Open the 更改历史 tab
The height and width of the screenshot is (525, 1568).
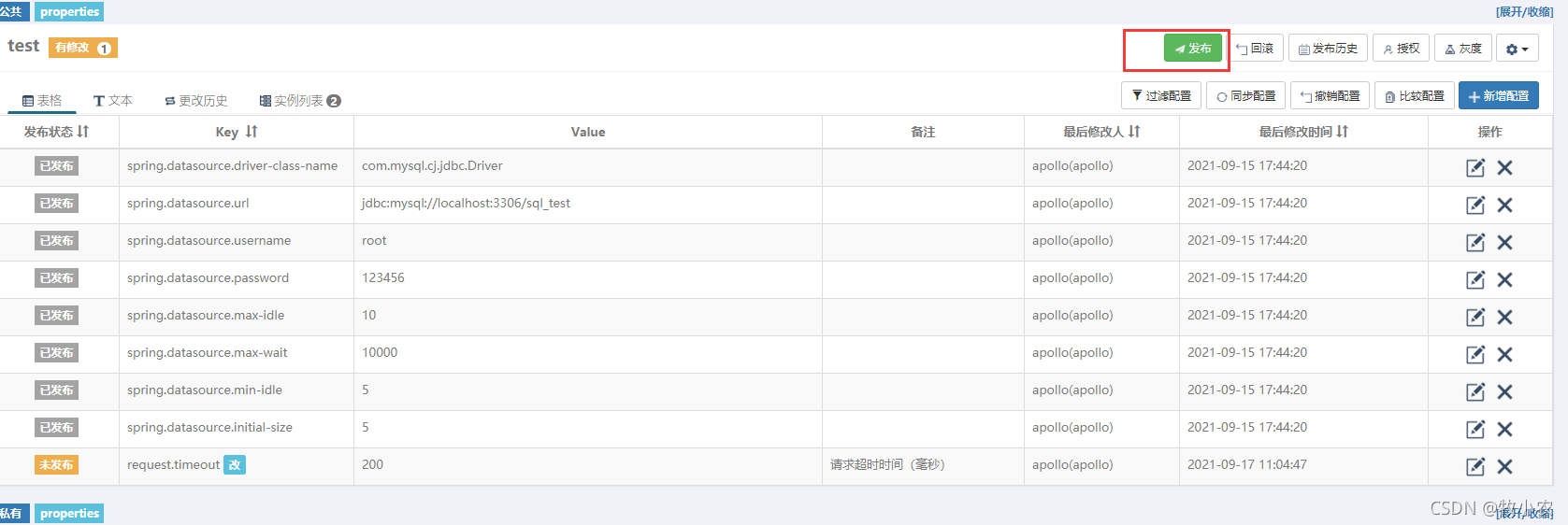(196, 101)
